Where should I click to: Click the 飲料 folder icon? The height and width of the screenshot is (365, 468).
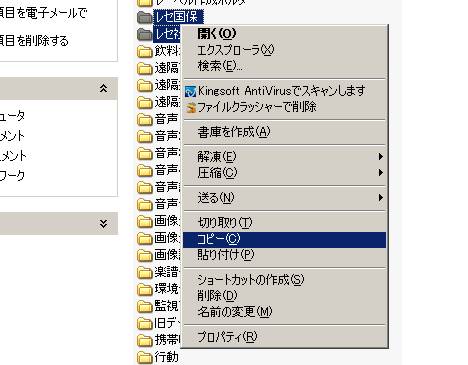145,51
